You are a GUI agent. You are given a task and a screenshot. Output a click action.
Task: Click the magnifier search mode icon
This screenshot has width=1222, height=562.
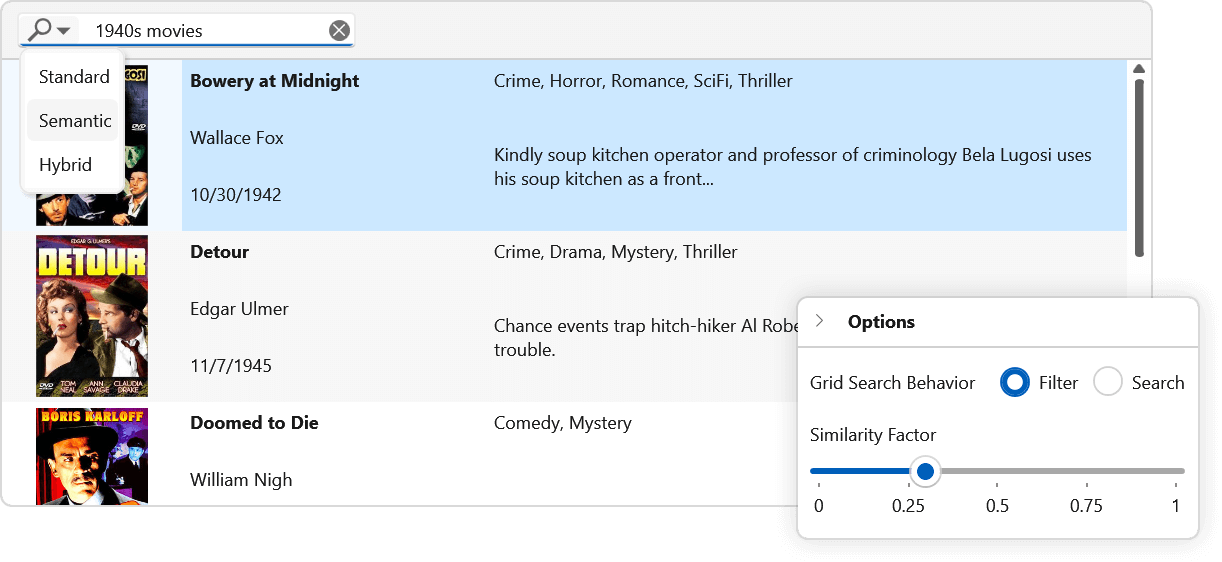click(x=39, y=30)
